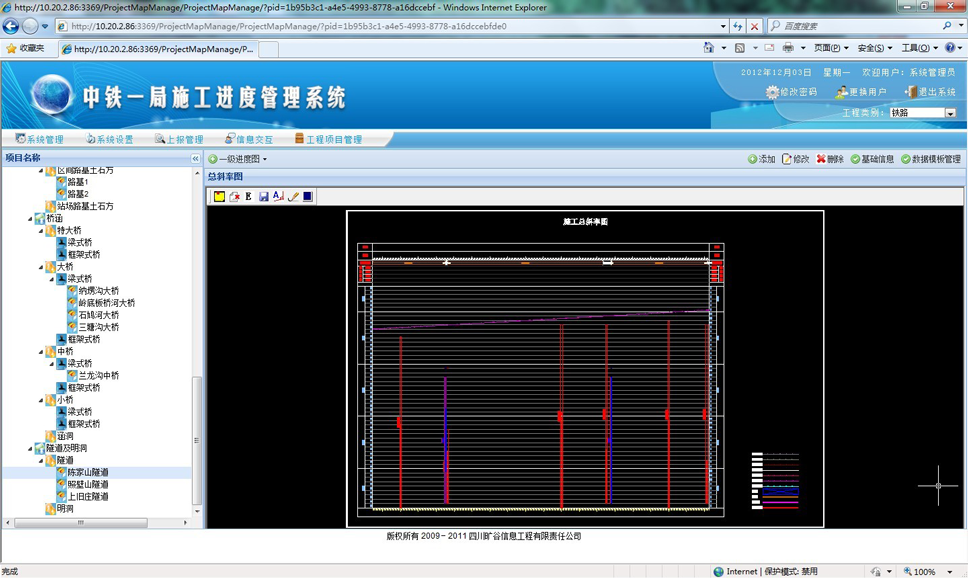Select 照壁山隧道 in the project tree

click(x=87, y=484)
